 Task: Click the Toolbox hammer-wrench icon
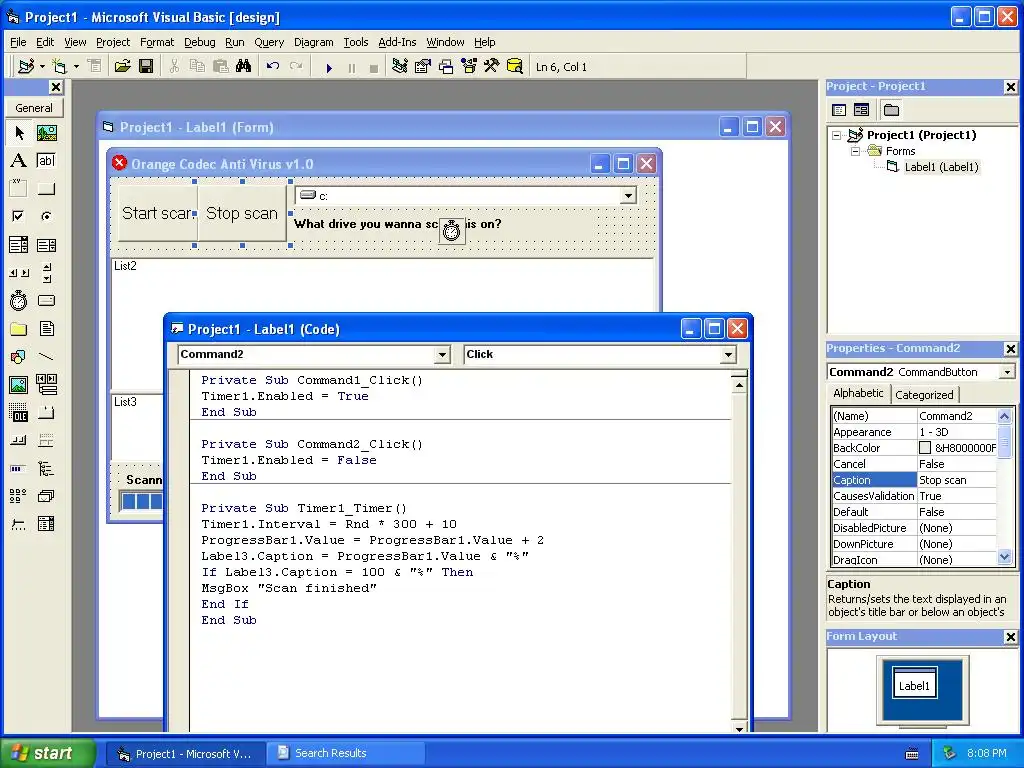click(492, 67)
